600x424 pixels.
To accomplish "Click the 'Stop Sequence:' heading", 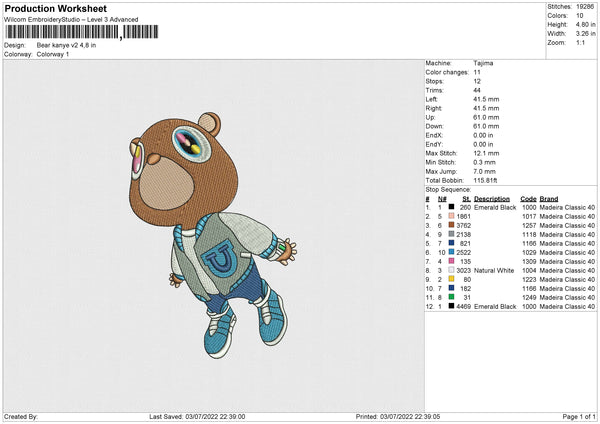I will point(448,190).
